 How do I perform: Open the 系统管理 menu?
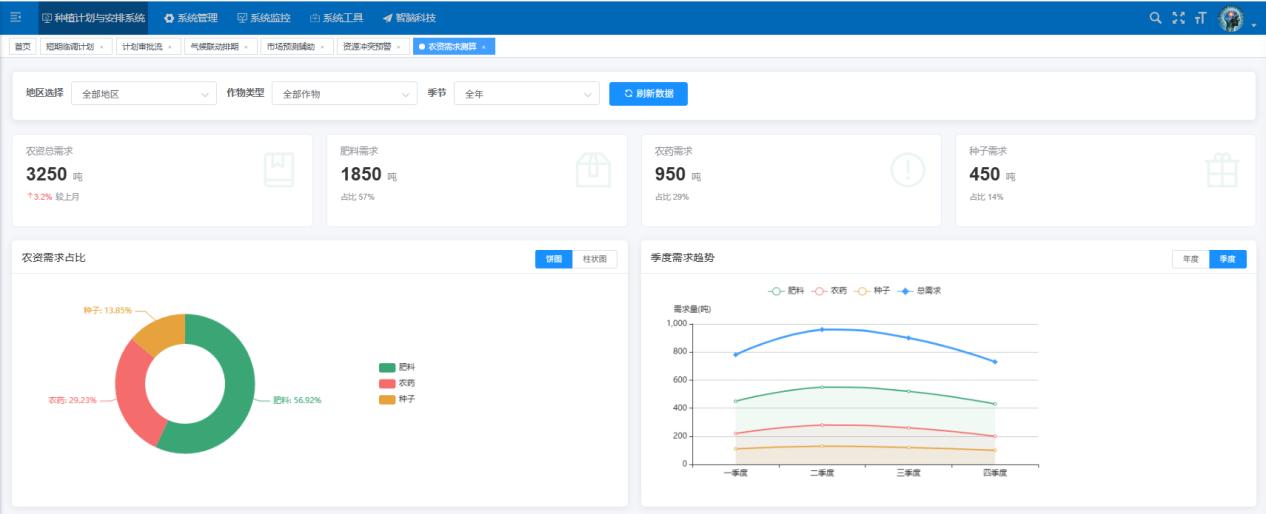pyautogui.click(x=190, y=18)
